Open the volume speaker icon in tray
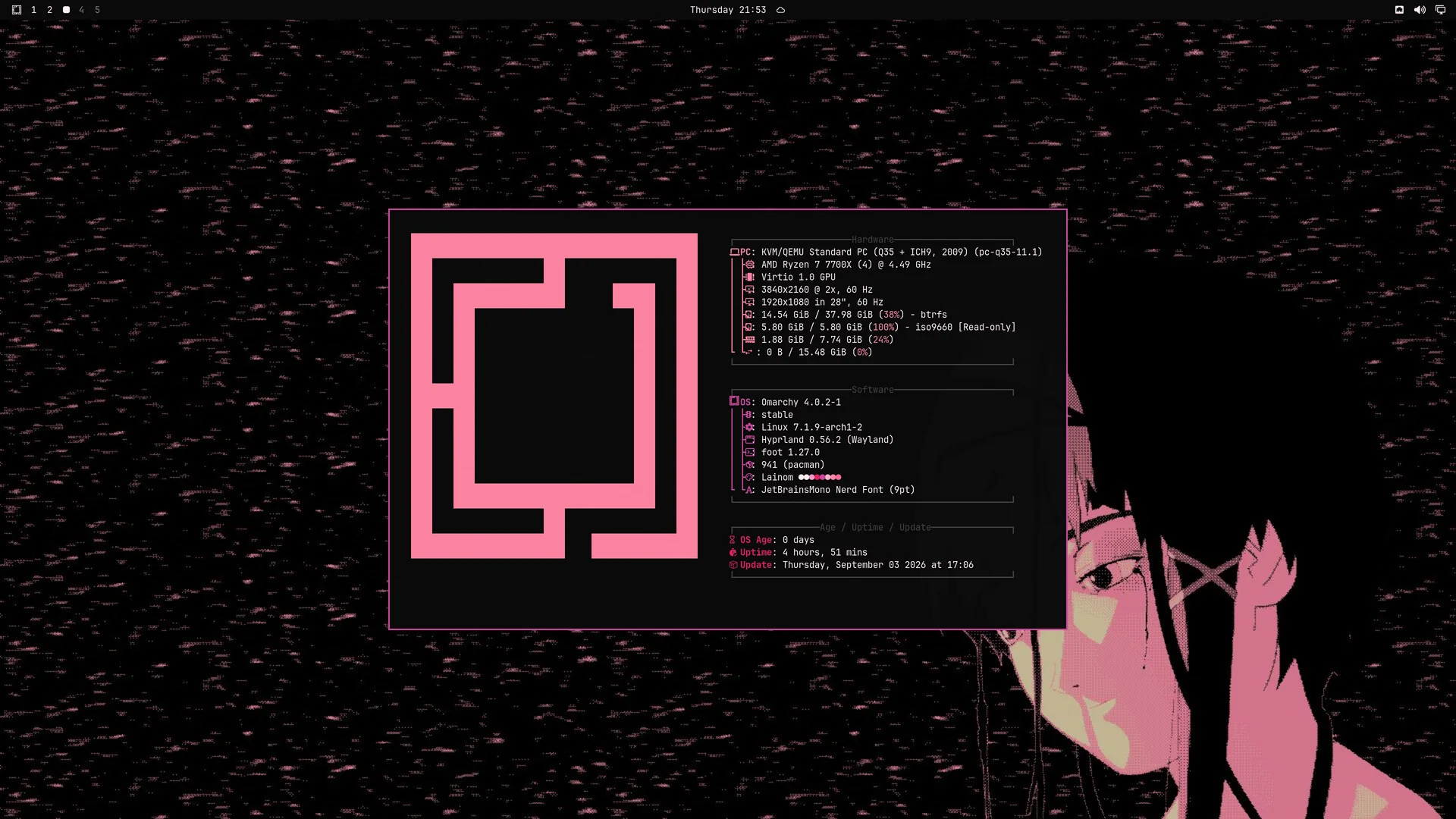The width and height of the screenshot is (1456, 819). (1420, 10)
